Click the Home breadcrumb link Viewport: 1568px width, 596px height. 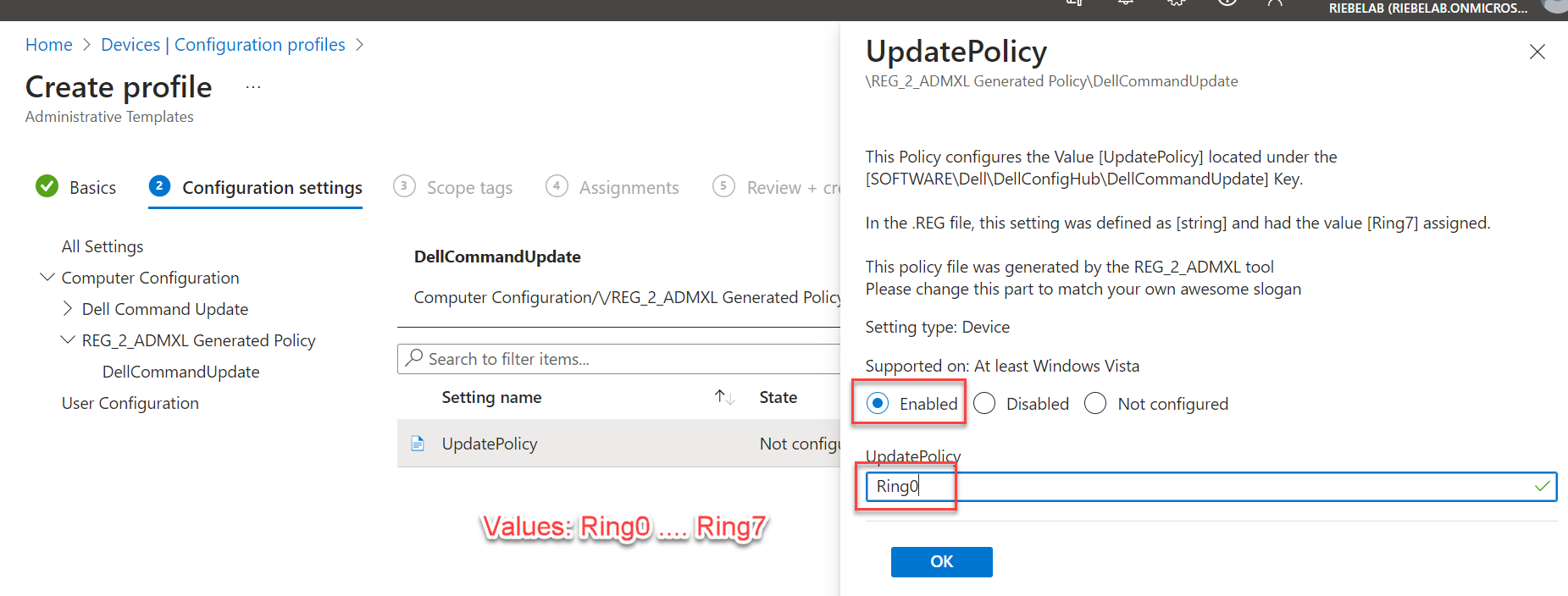48,45
